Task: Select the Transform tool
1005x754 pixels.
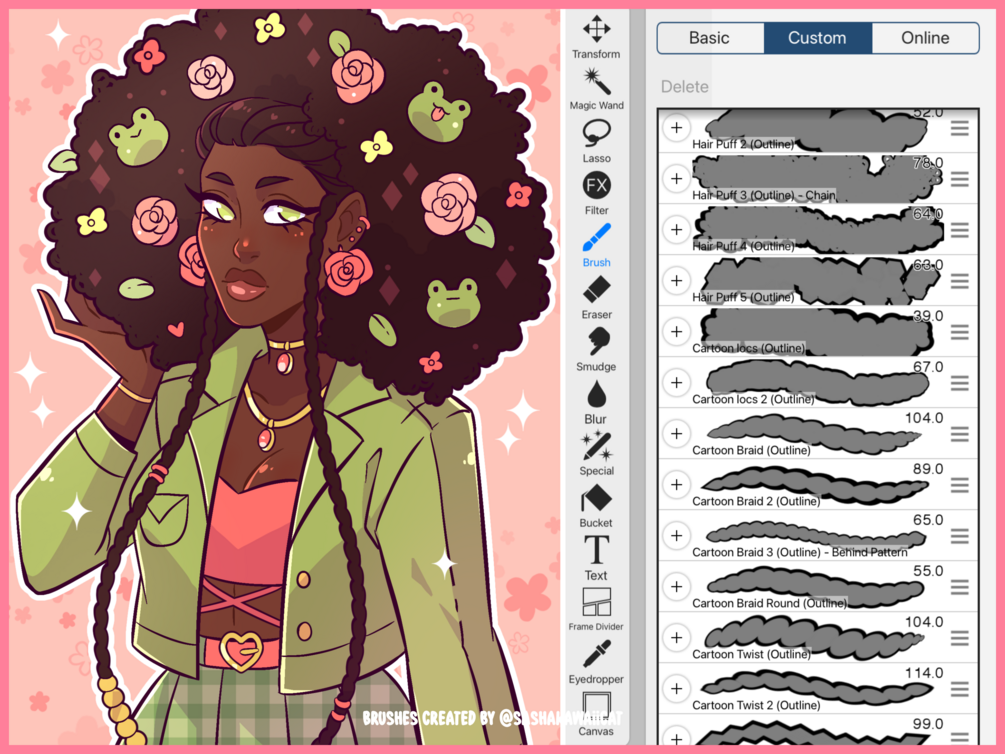Action: pyautogui.click(x=596, y=37)
